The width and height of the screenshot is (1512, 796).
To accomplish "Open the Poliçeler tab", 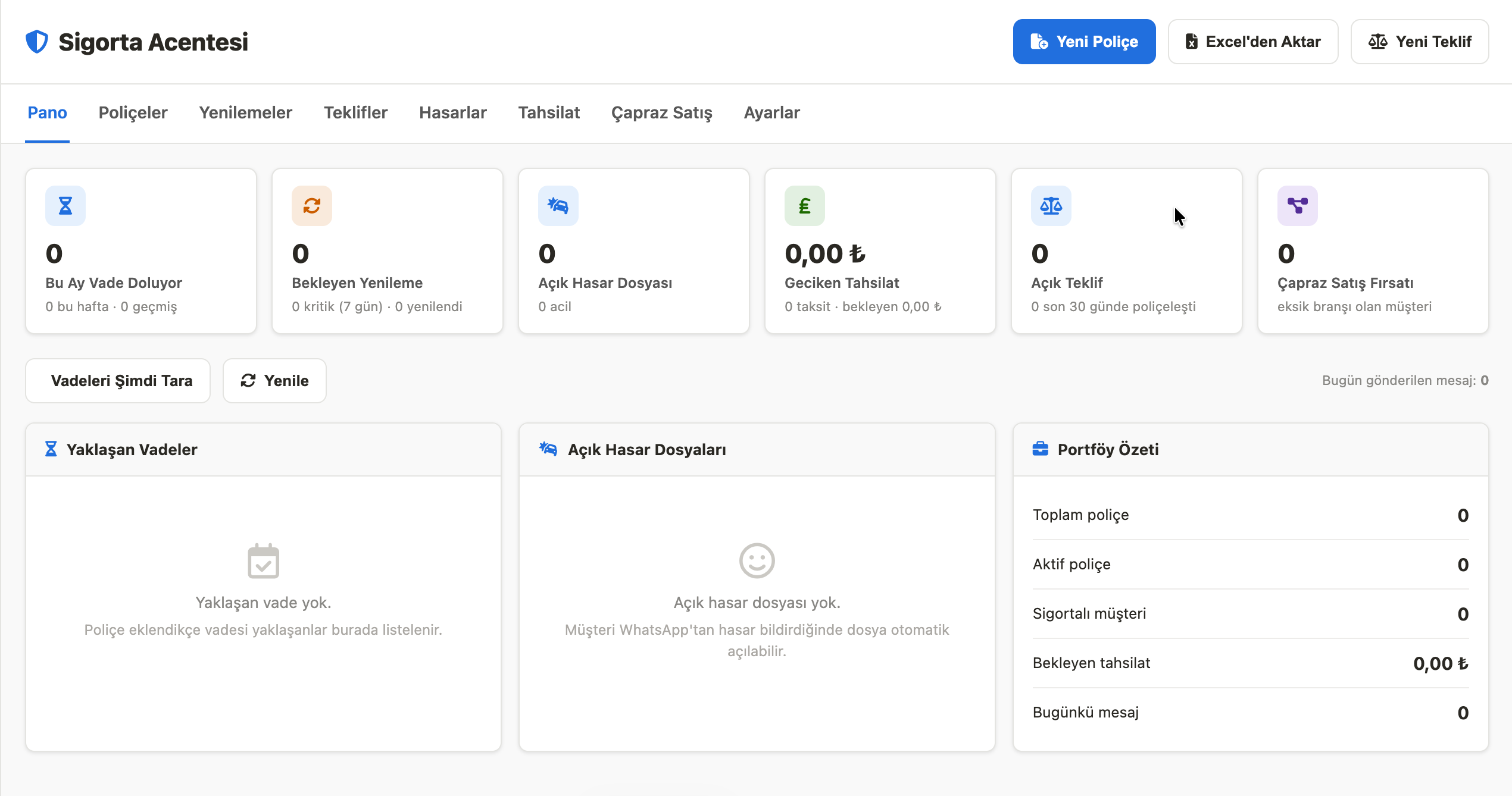I will 133,112.
